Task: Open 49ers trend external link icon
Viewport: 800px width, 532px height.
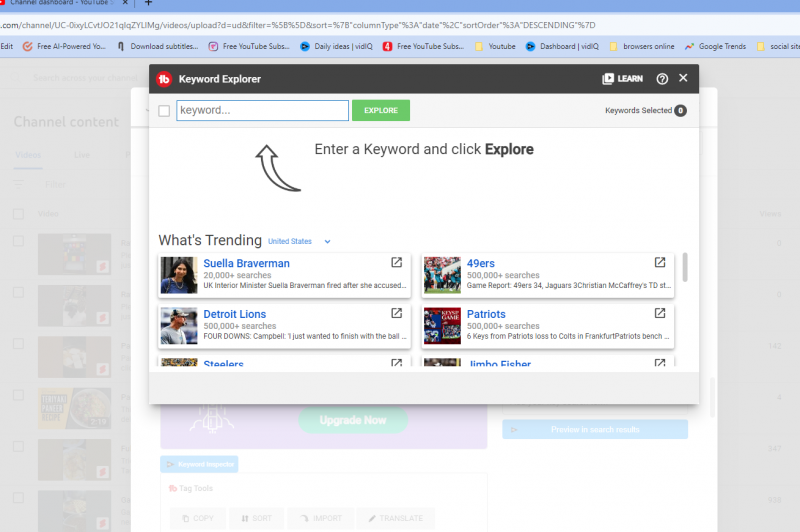Action: (660, 263)
